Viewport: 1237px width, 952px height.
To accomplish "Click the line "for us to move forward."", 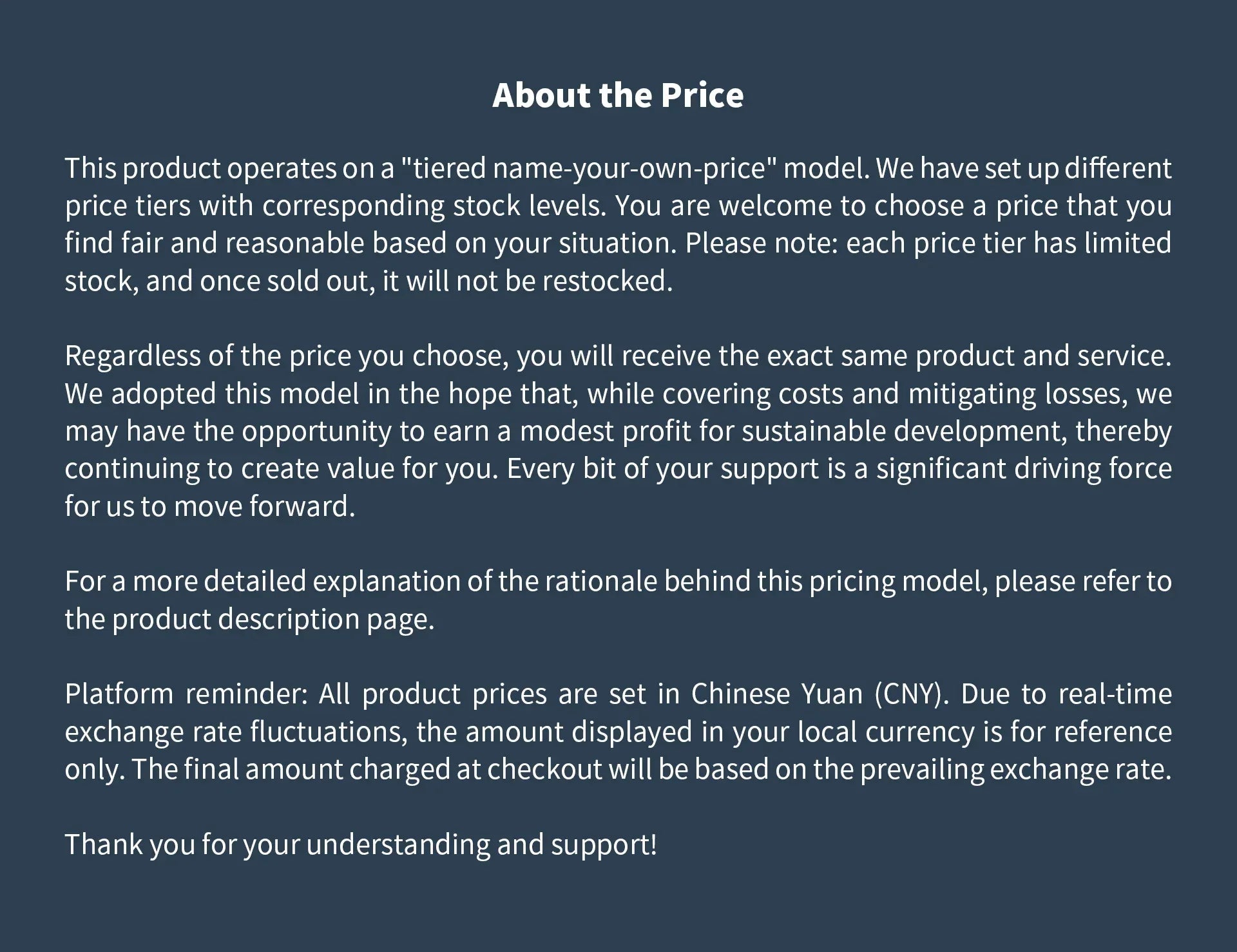I will (x=210, y=506).
